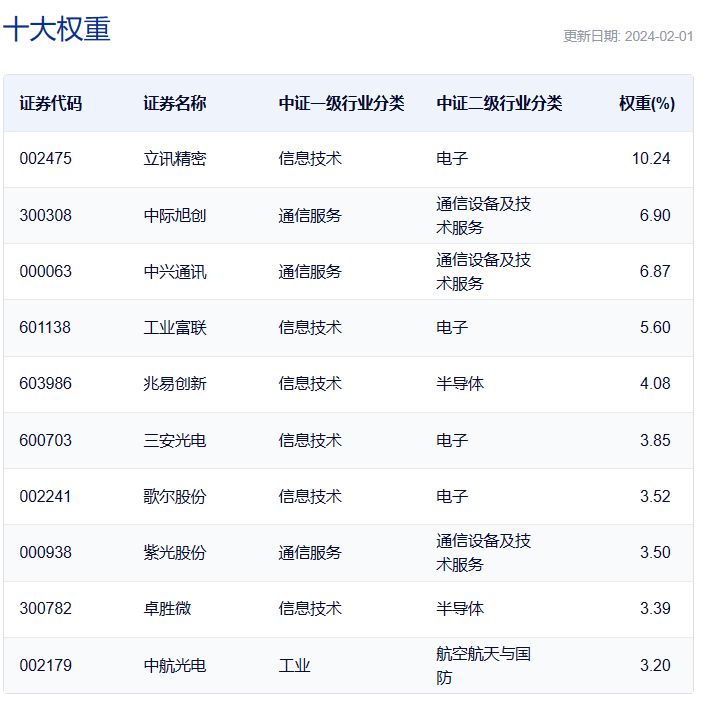Select the 中航光电 stock name
The image size is (705, 702).
click(x=175, y=666)
